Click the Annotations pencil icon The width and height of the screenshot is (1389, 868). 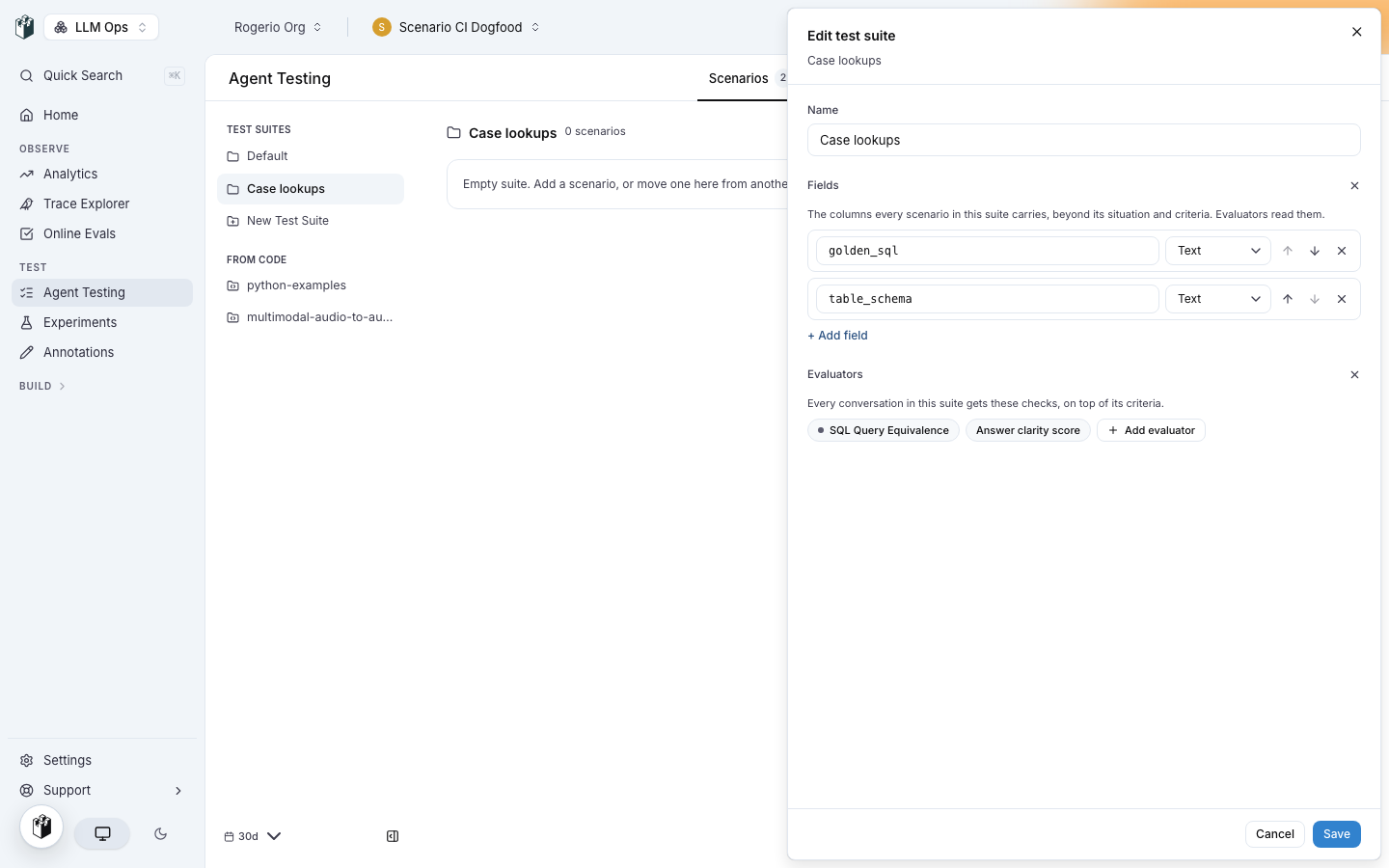[x=27, y=352]
